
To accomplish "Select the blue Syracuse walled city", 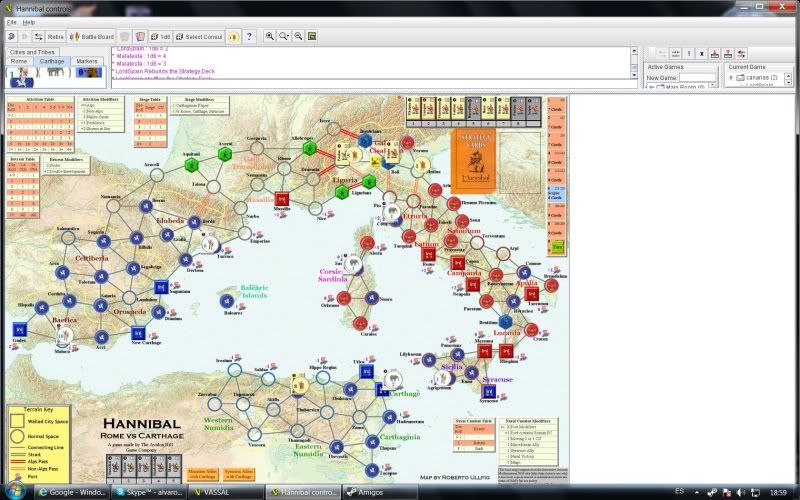I will click(x=488, y=391).
